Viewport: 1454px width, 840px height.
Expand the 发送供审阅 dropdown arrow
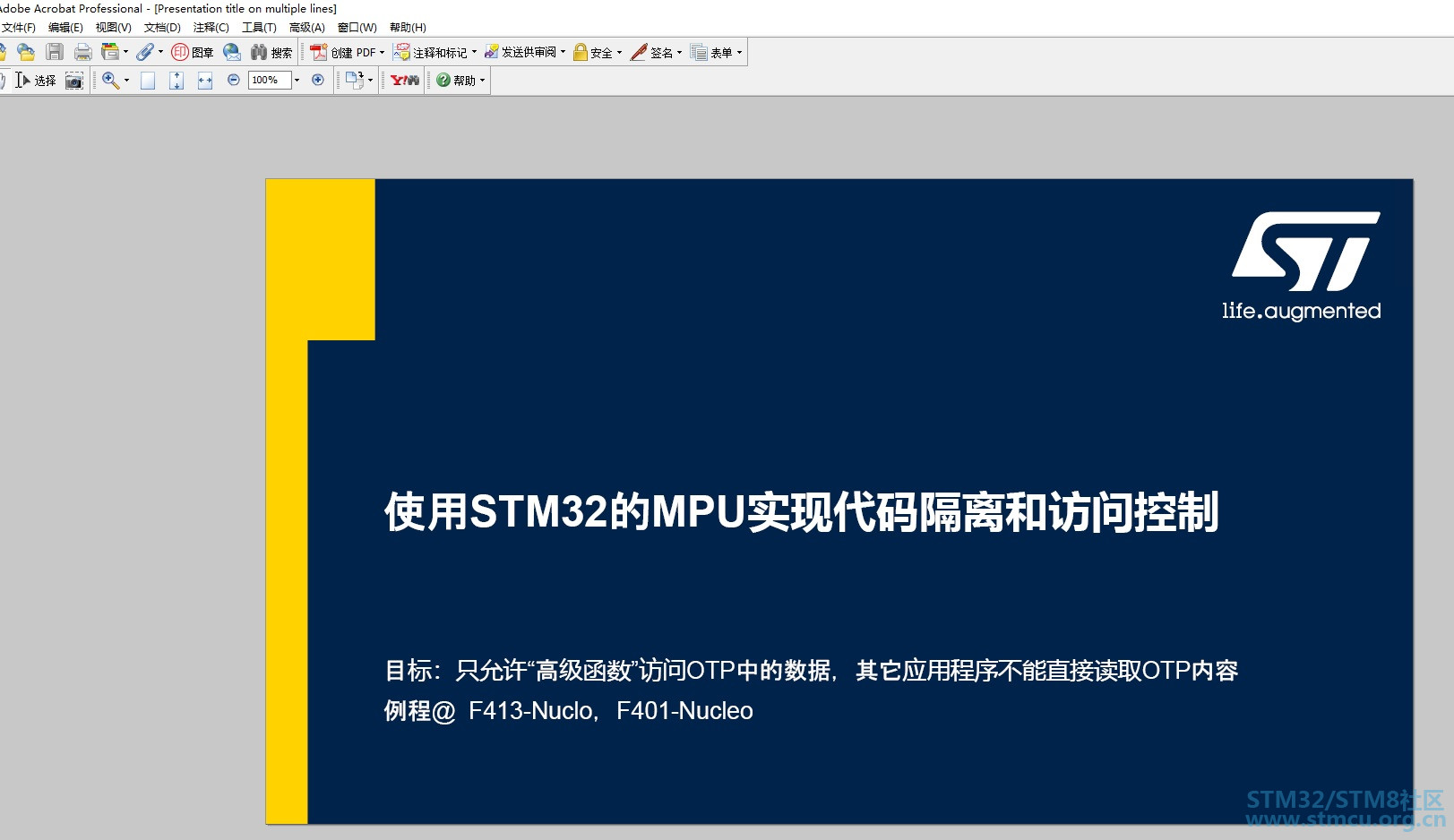[563, 53]
